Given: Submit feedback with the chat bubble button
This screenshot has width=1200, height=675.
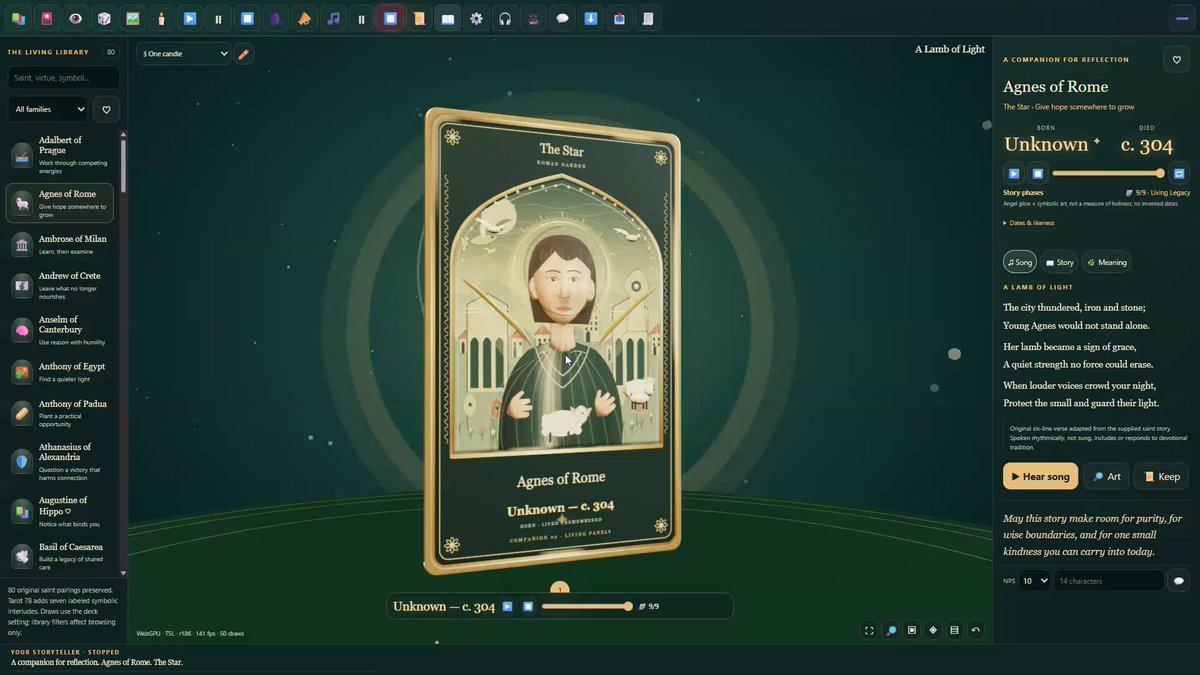Looking at the screenshot, I should coord(1179,580).
